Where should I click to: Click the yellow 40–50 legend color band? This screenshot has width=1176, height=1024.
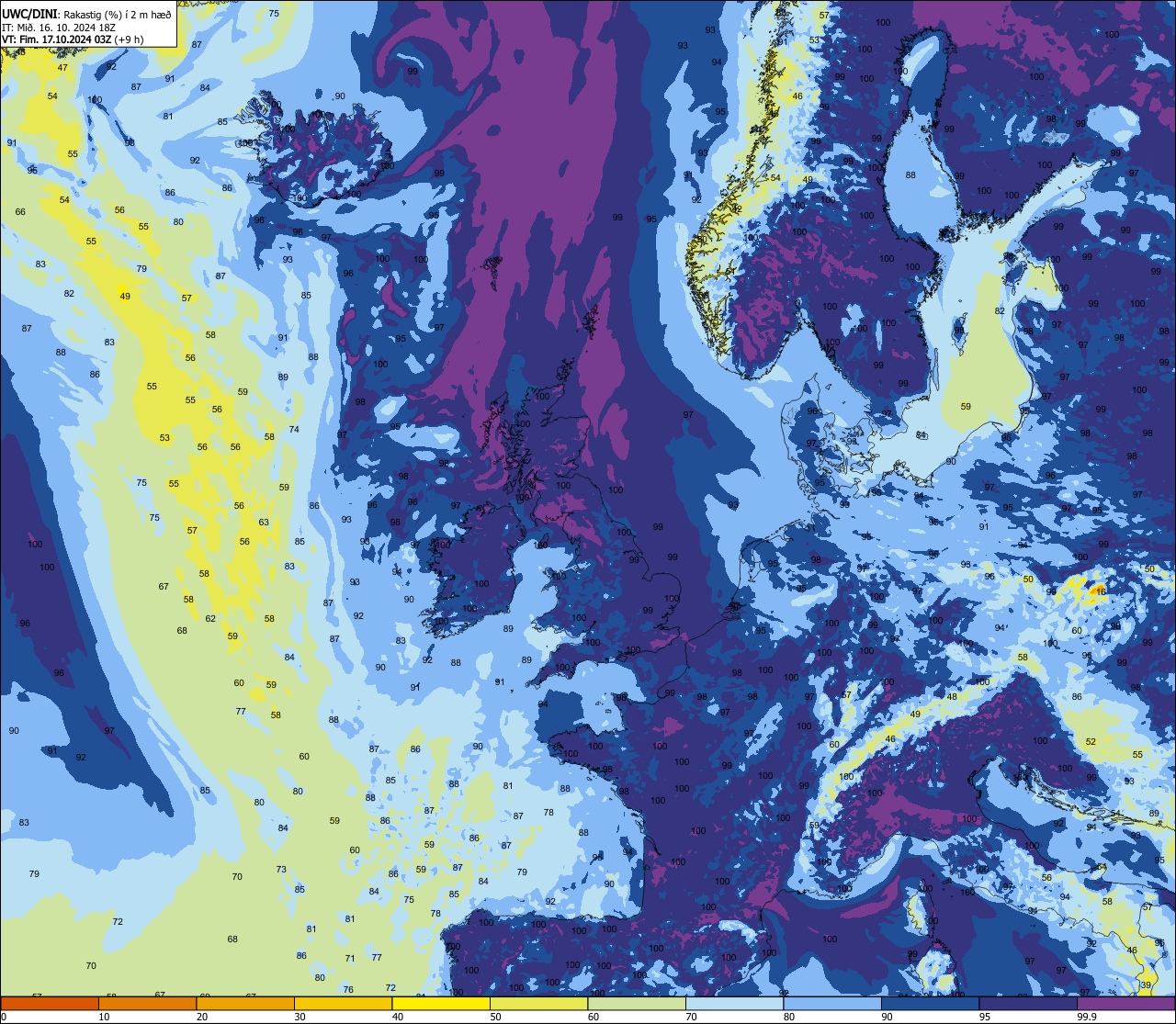441,1003
